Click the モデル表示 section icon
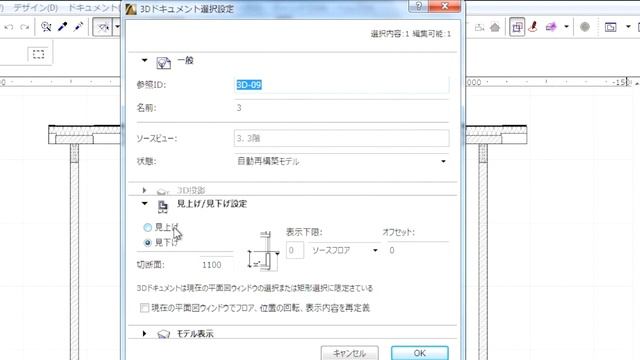 click(164, 334)
